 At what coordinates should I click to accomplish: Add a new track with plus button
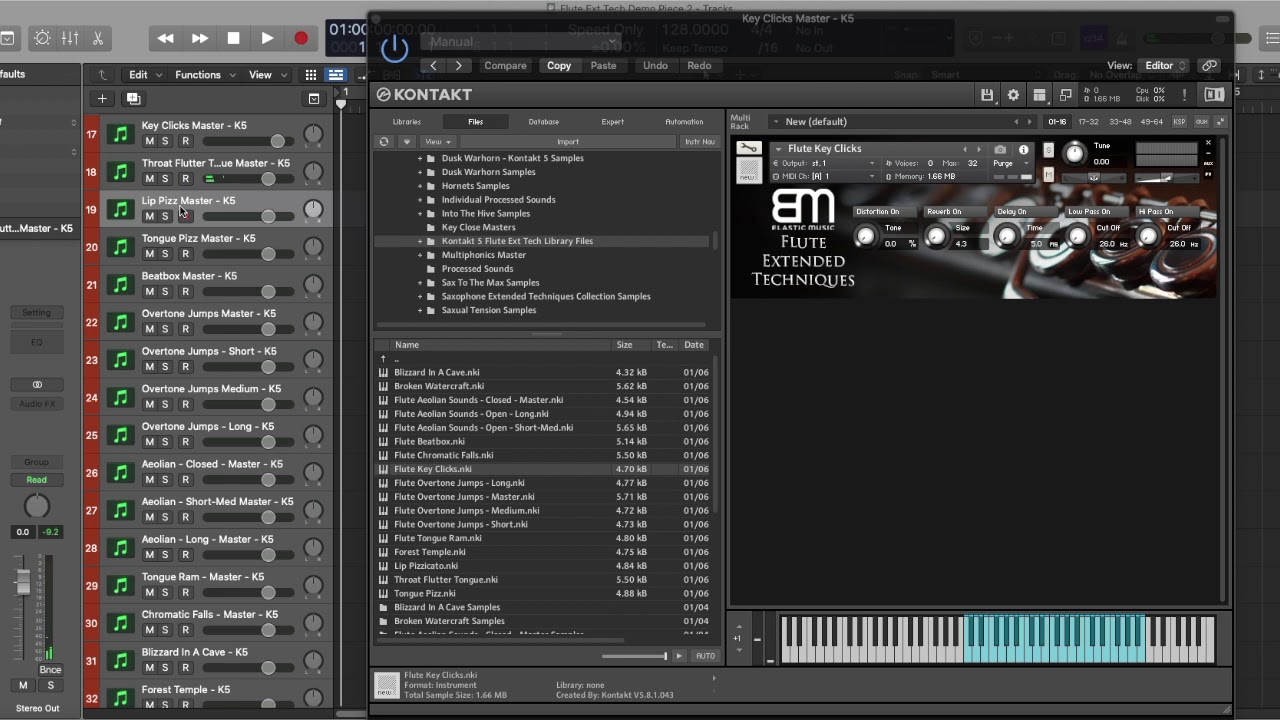[102, 98]
